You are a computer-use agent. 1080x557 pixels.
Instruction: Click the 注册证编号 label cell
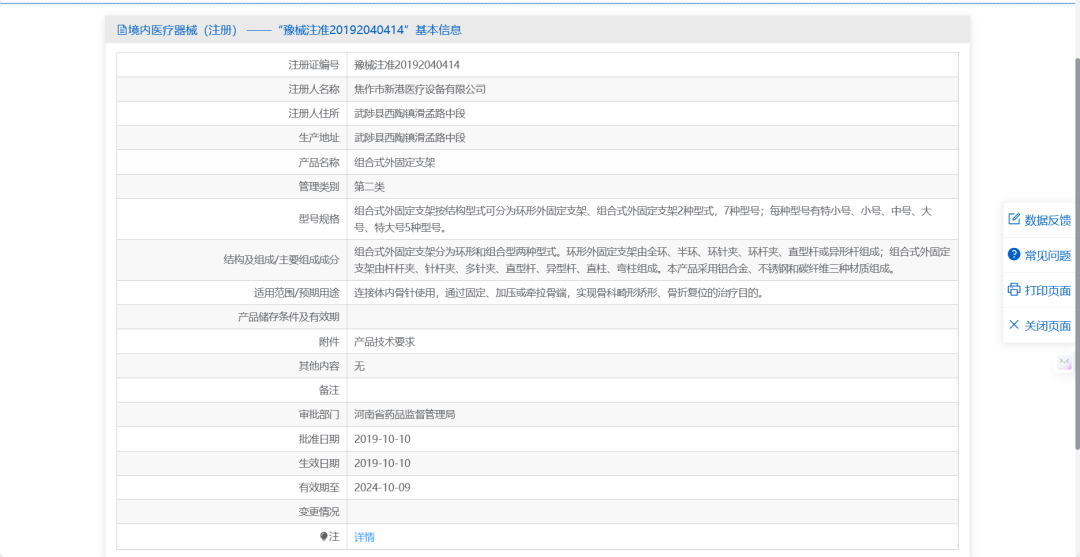pos(231,65)
